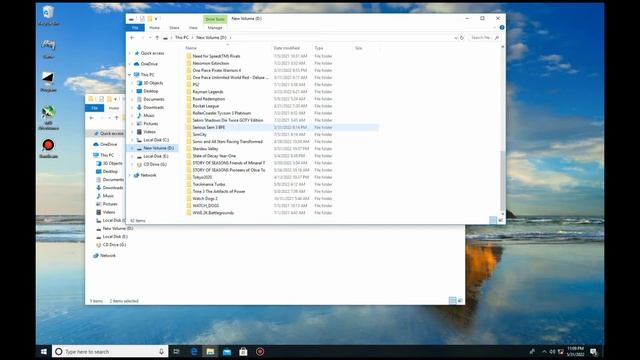Switch to details view in front window
Viewport: 640px width, 360px height.
point(493,220)
